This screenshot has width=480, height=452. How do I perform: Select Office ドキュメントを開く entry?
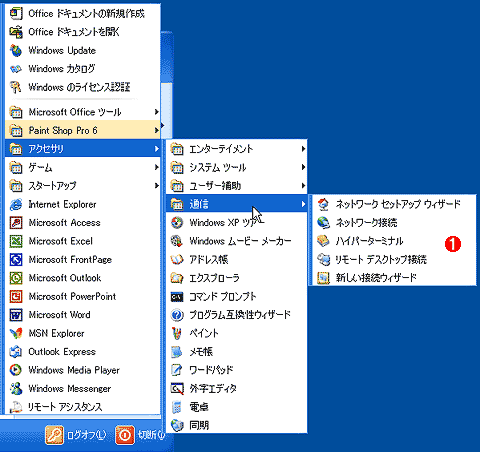[83, 32]
